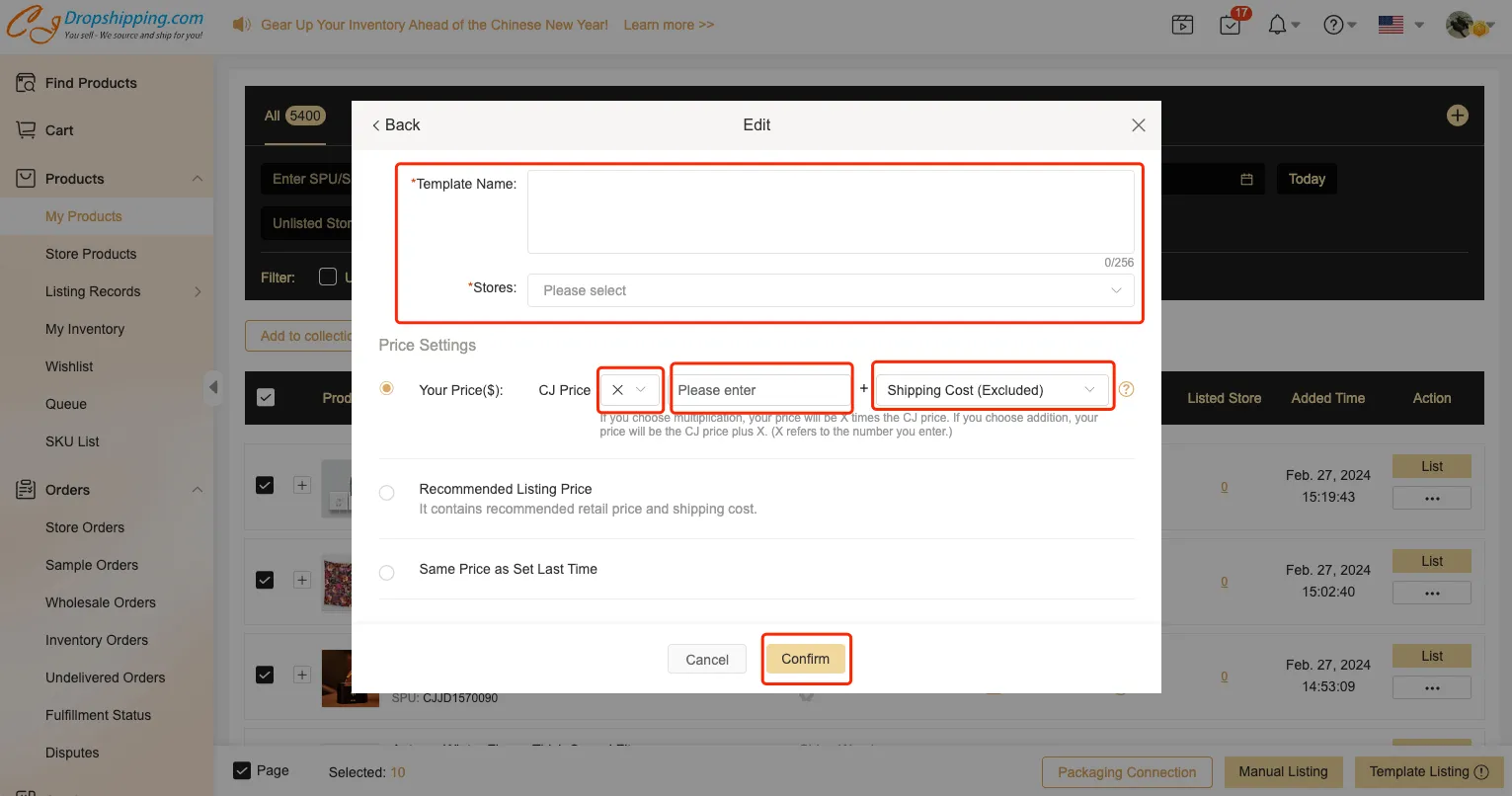The image size is (1512, 796).
Task: Click the Template Name text field
Action: 830,211
